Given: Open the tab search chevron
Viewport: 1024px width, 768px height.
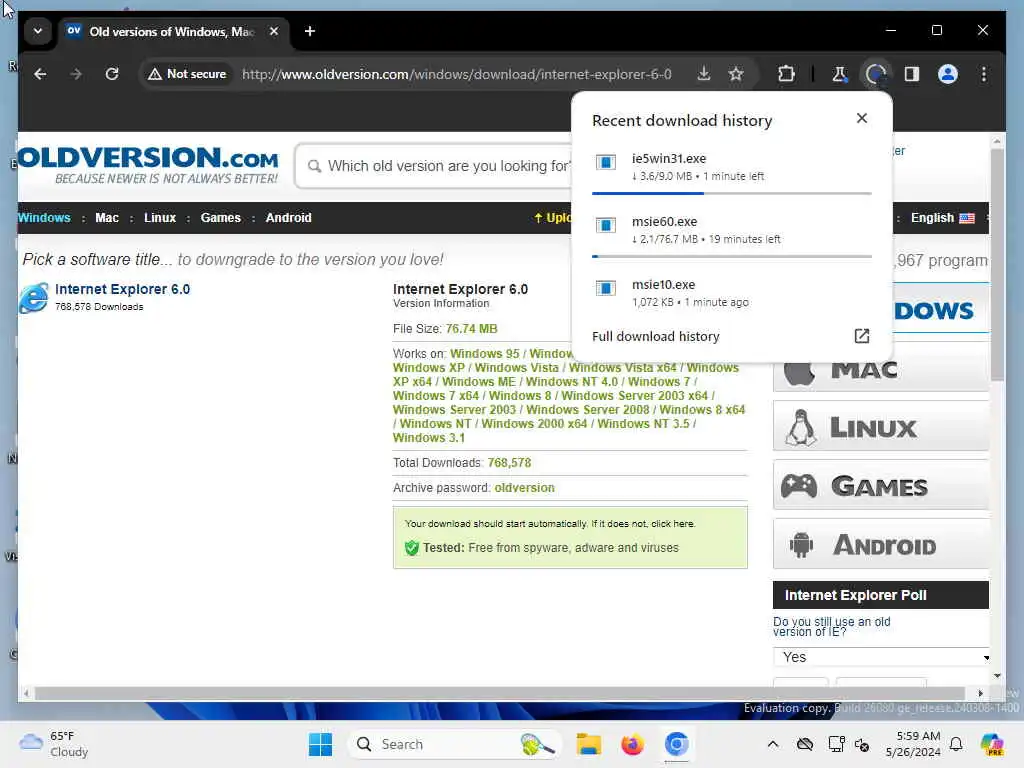Looking at the screenshot, I should 38,31.
